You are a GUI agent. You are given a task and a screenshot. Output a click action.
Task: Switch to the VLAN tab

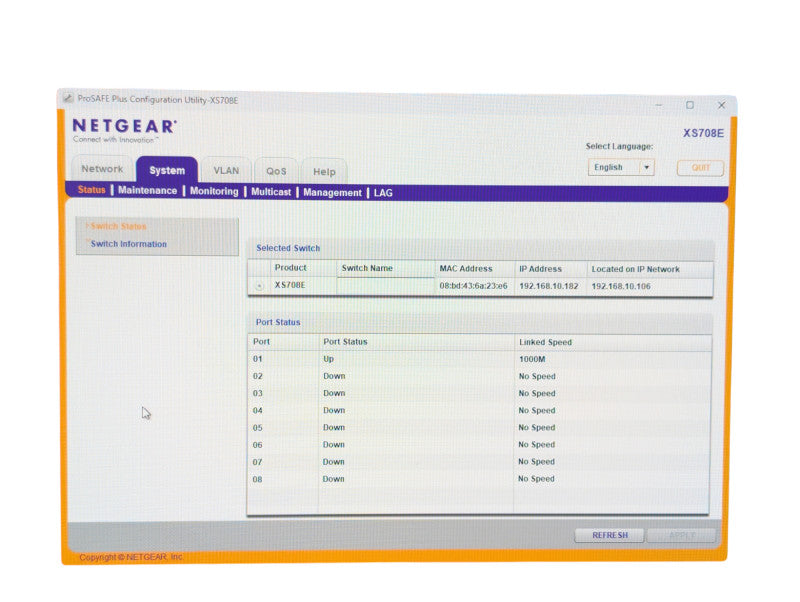[x=226, y=170]
